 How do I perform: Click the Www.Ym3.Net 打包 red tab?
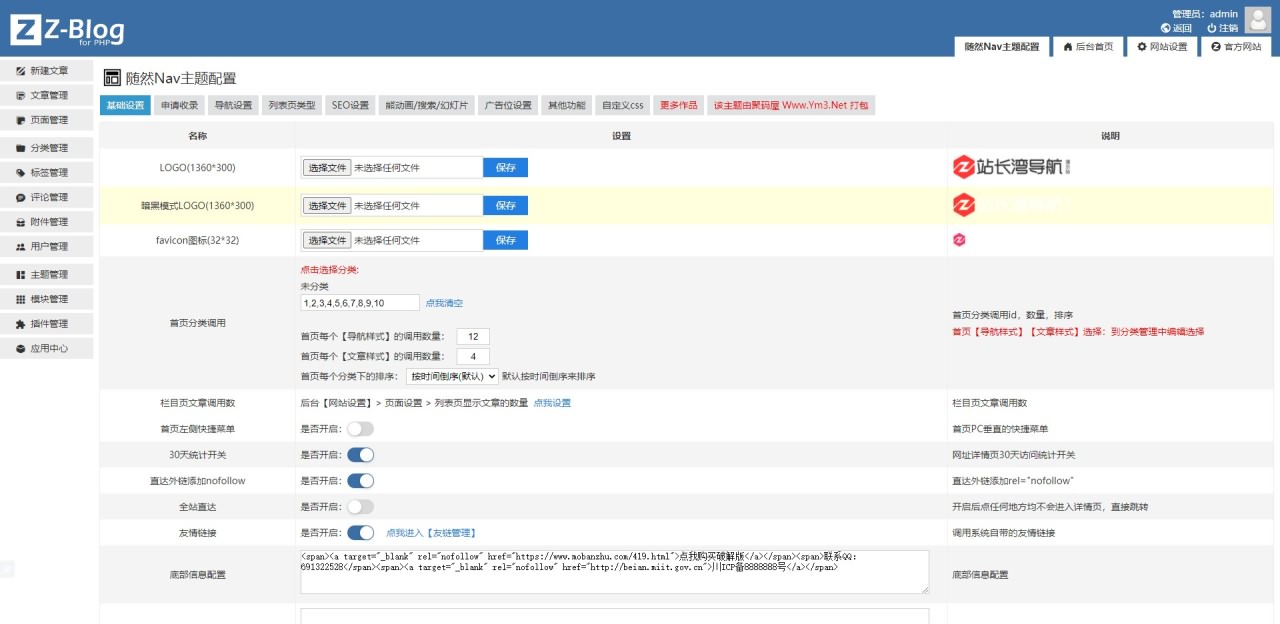(791, 105)
